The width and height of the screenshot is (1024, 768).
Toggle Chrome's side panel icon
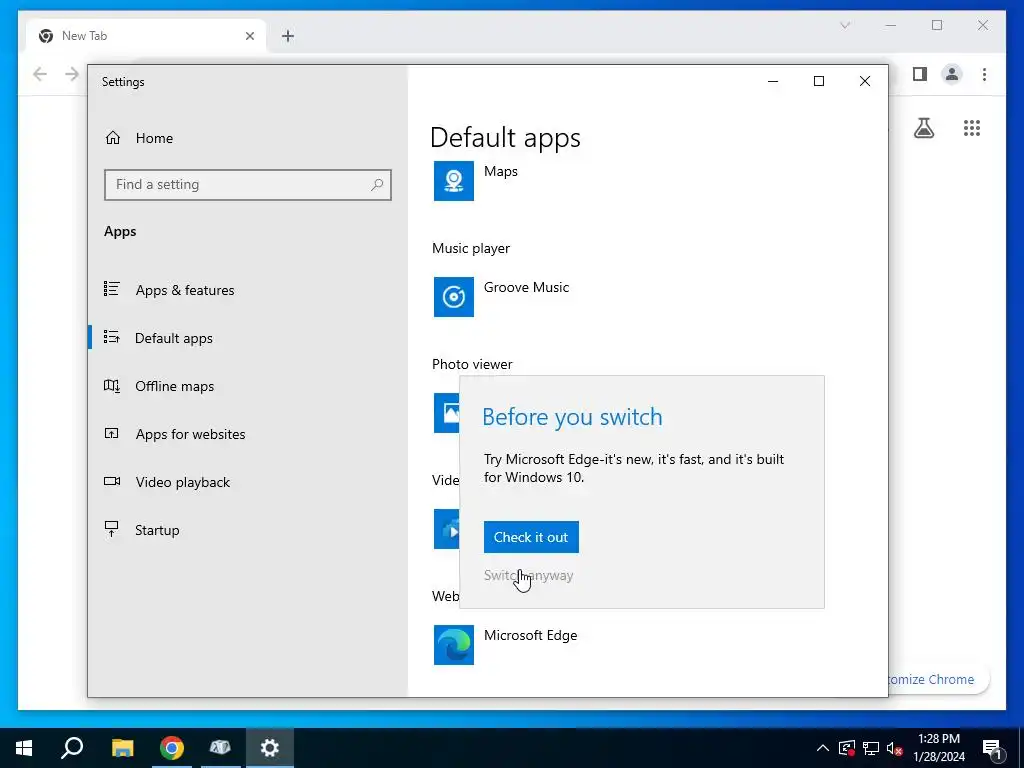[920, 74]
